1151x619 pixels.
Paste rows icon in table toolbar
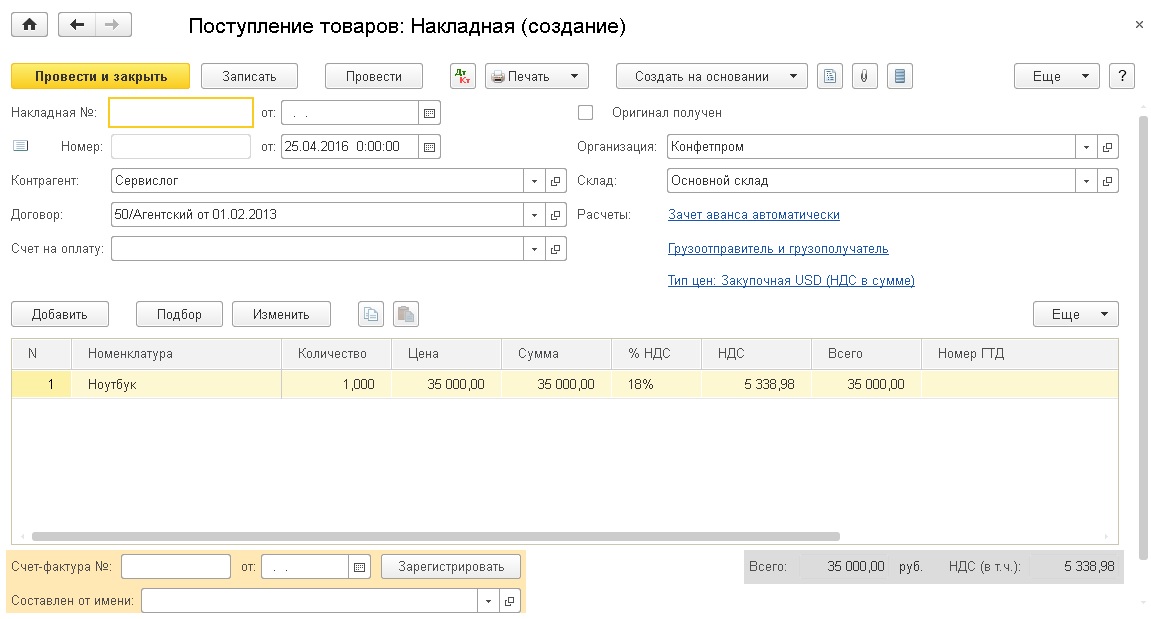(x=406, y=314)
